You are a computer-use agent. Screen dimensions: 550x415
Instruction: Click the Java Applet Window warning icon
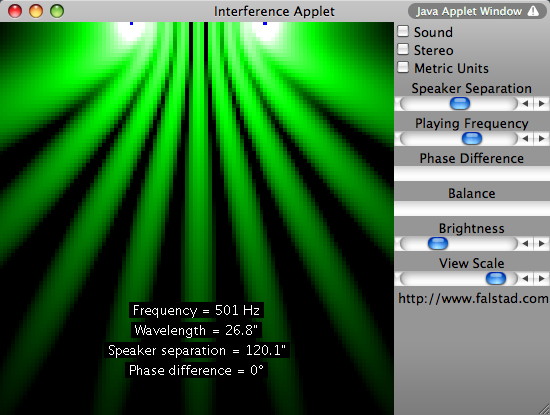533,11
